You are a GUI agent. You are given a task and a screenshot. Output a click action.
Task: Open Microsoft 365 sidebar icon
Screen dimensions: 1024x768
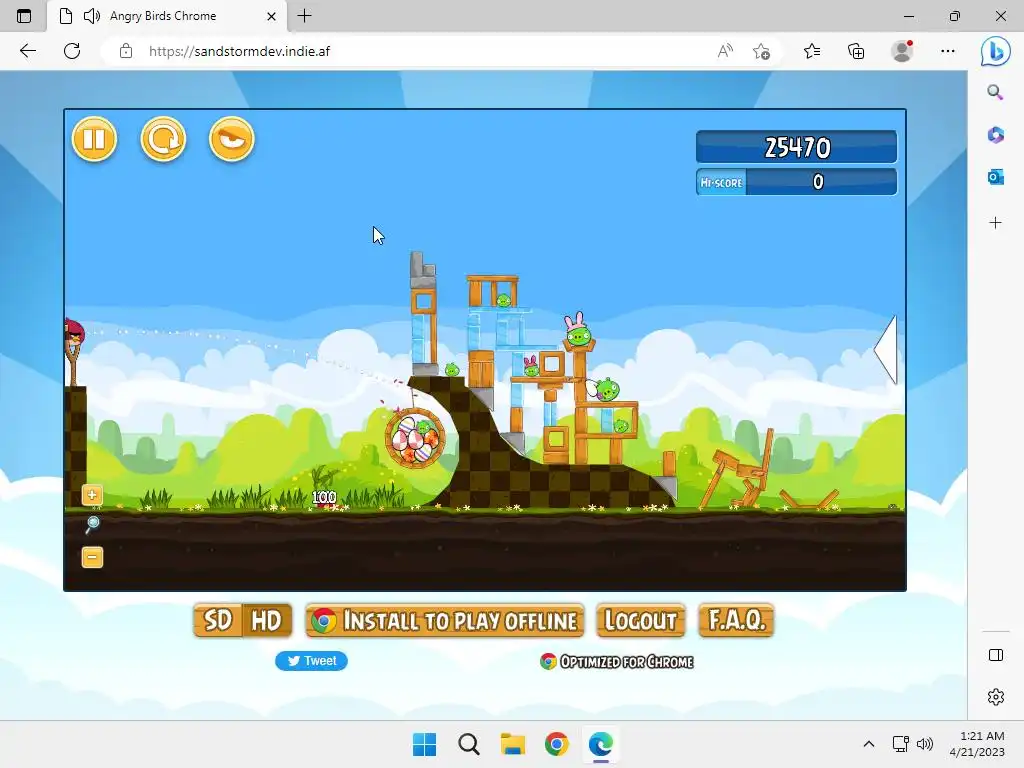(x=995, y=135)
